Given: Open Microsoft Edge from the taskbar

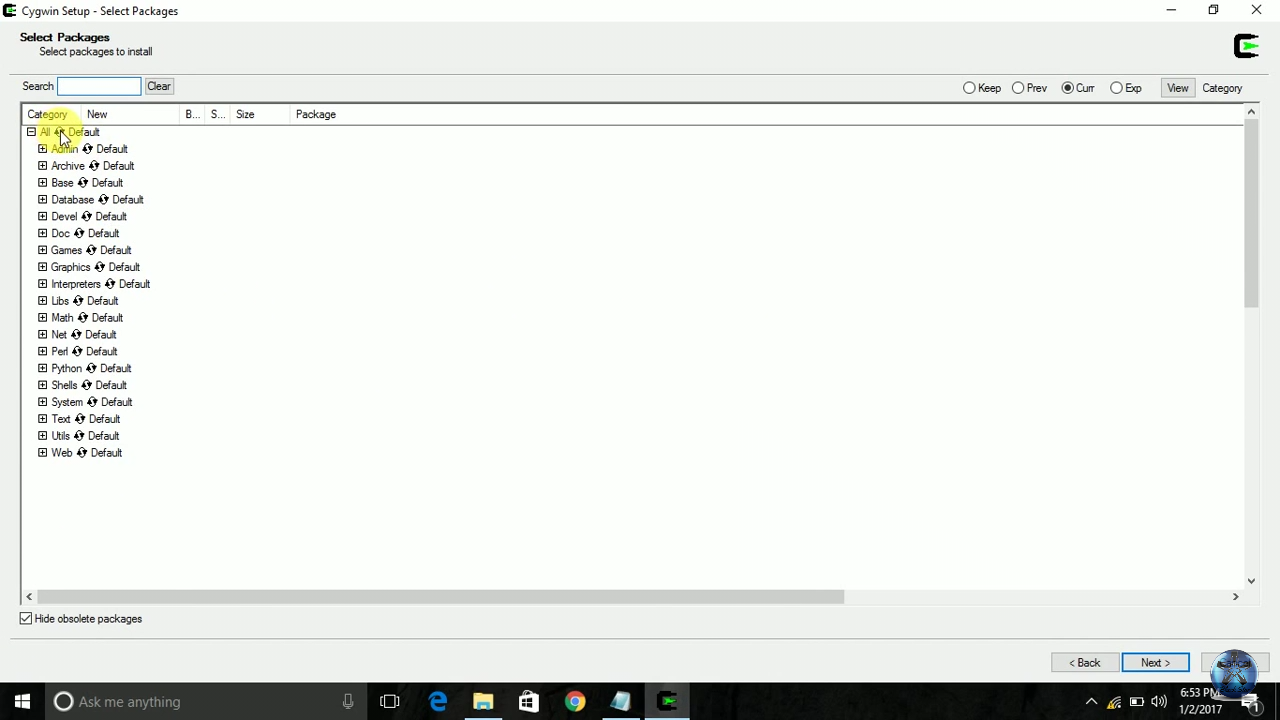Looking at the screenshot, I should pyautogui.click(x=437, y=702).
